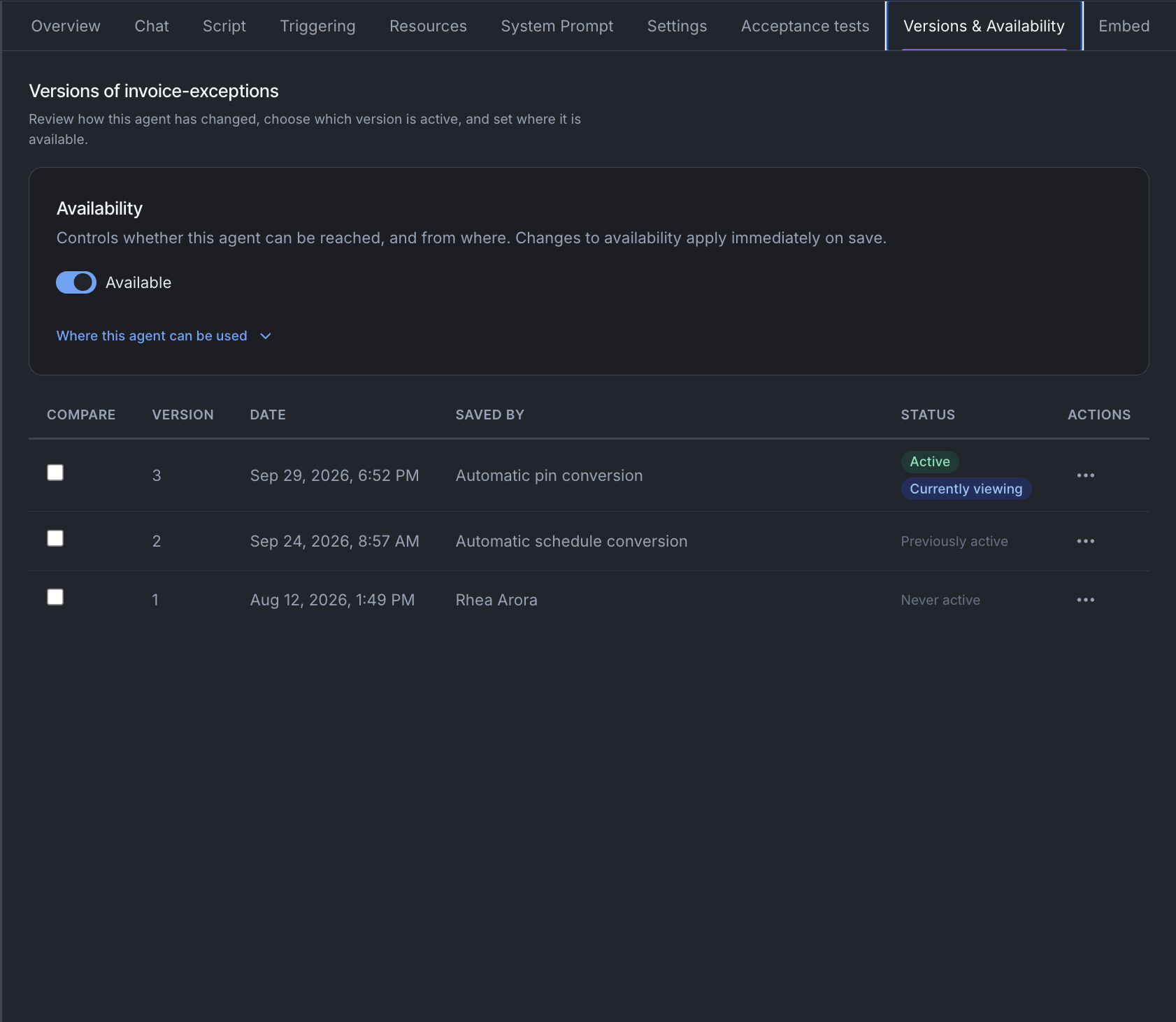Click the STATUS column header
1176x1022 pixels.
coord(927,415)
